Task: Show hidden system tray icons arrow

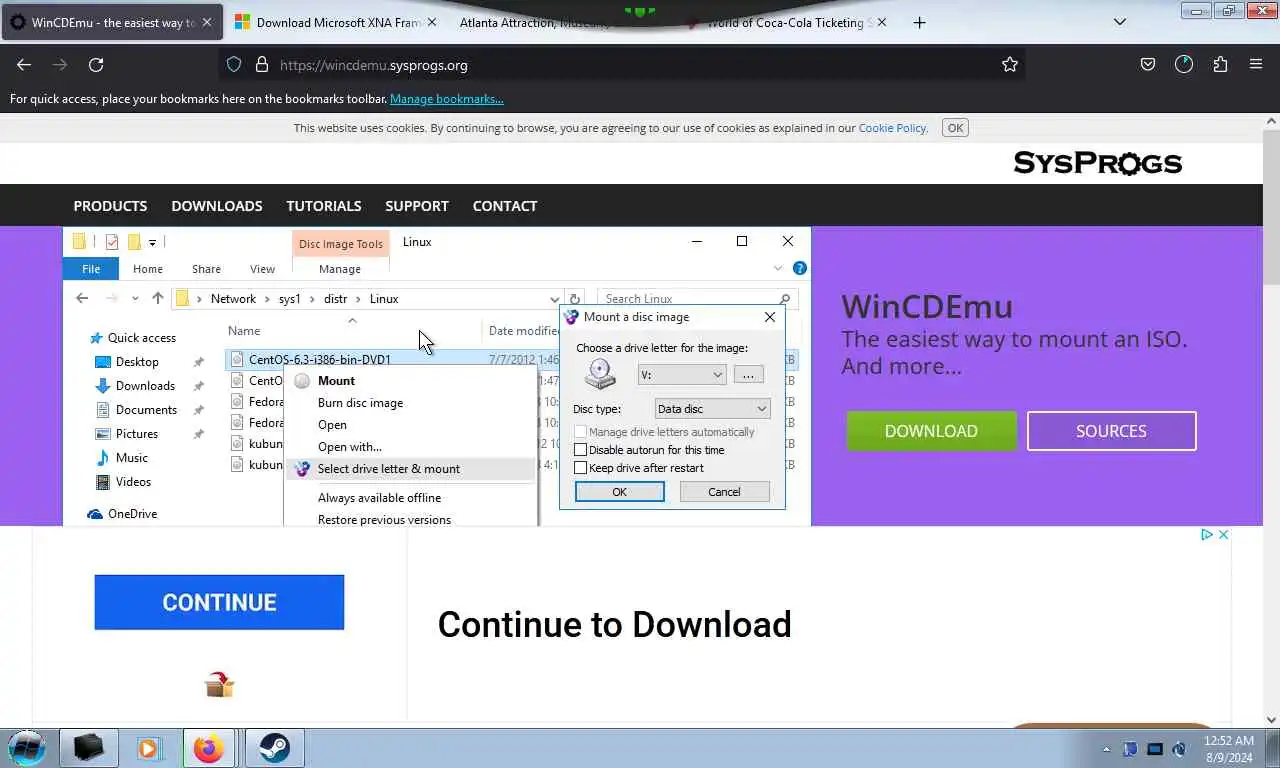Action: (x=1106, y=749)
